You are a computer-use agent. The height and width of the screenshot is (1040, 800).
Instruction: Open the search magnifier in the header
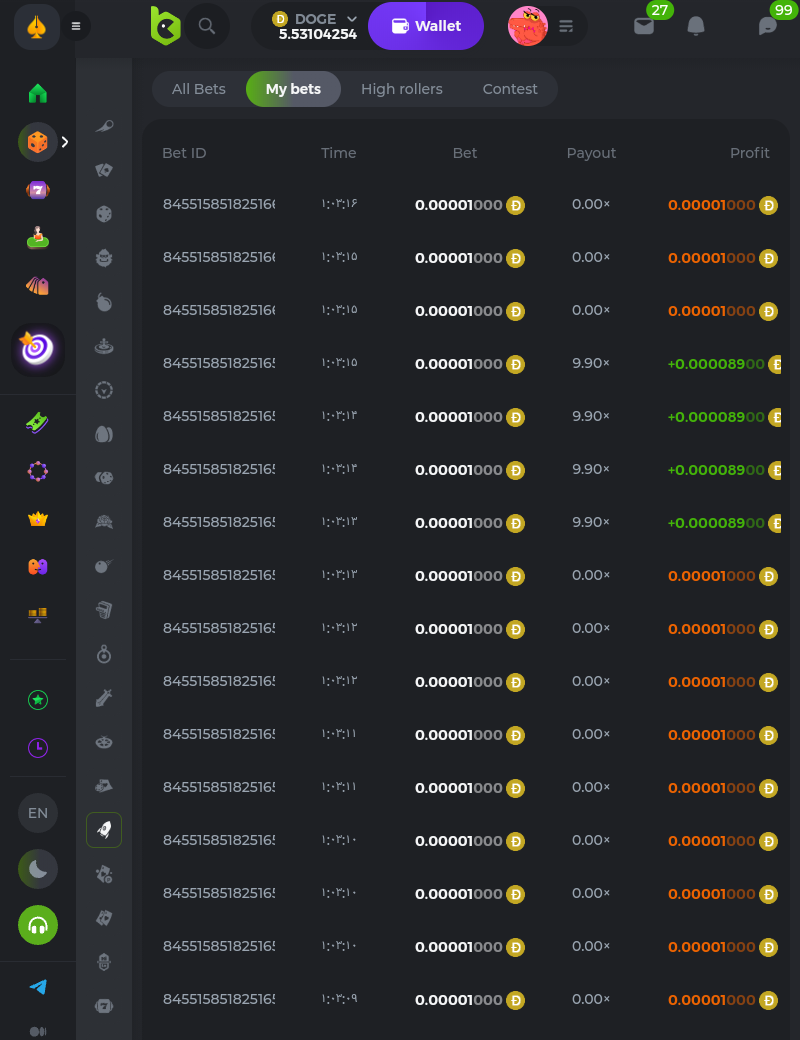click(x=207, y=26)
